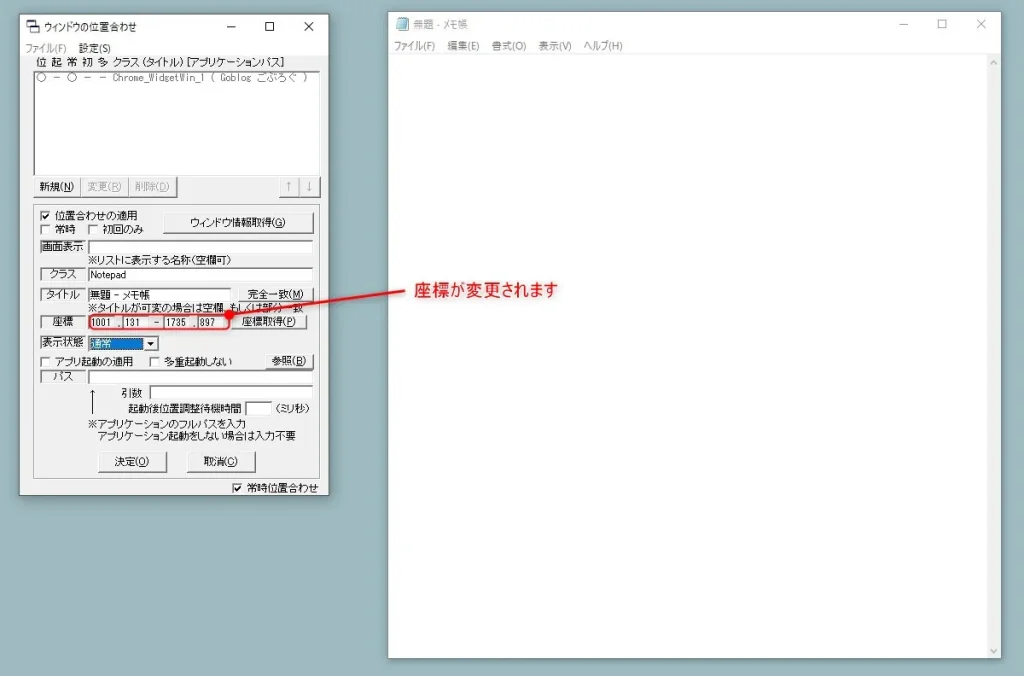This screenshot has width=1024, height=676.
Task: Click the ウィンドウ情報取得(G) button
Action: coord(240,221)
